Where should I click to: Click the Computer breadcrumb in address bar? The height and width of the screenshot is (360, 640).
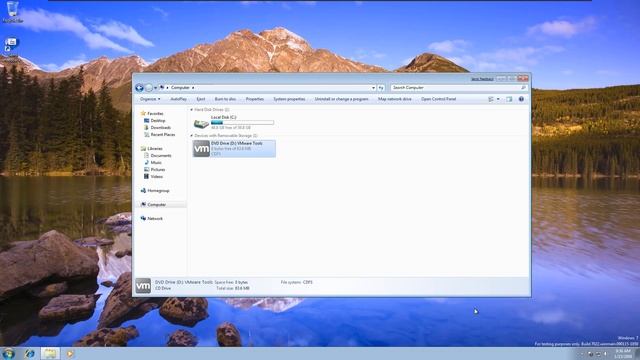[180, 88]
